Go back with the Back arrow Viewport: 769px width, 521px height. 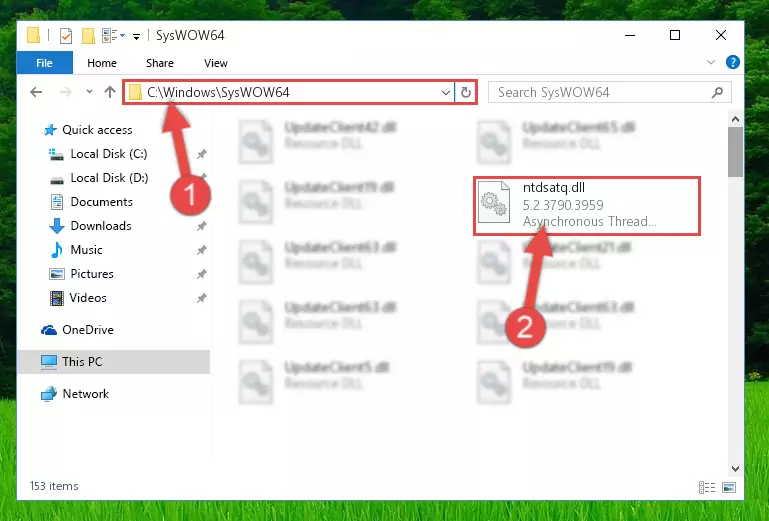[x=36, y=92]
